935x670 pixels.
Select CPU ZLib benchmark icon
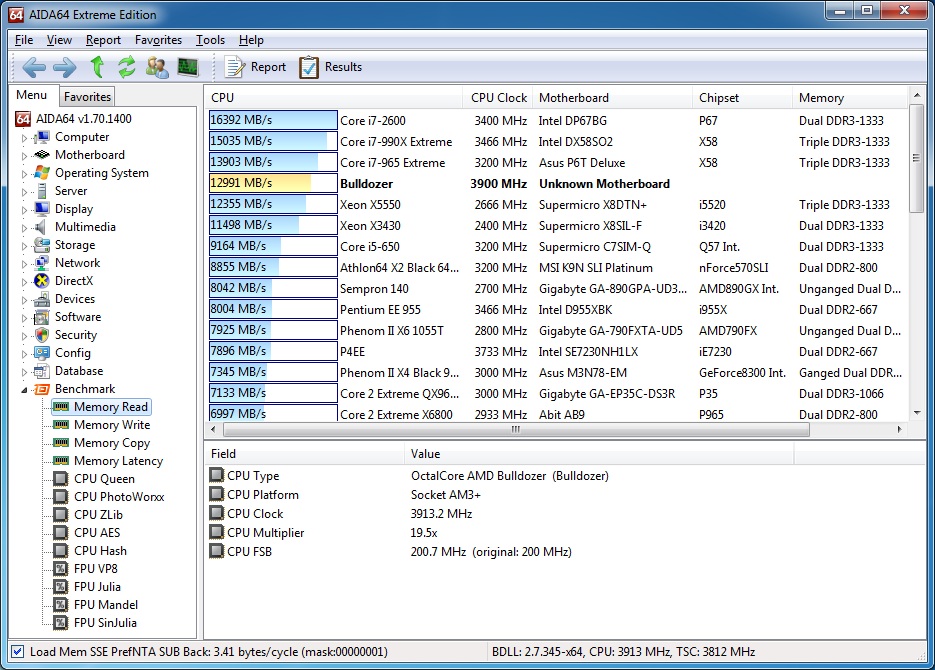61,514
